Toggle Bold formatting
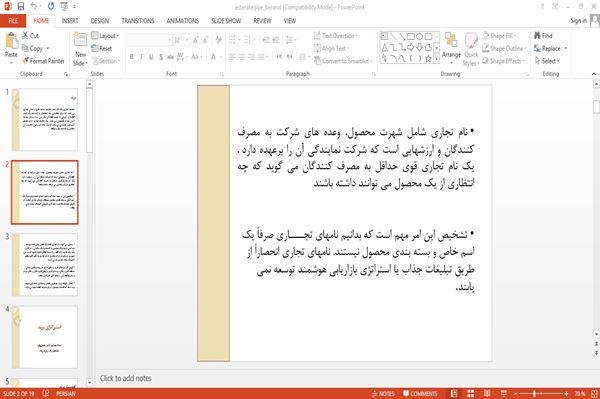This screenshot has height=399, width=600. (132, 57)
